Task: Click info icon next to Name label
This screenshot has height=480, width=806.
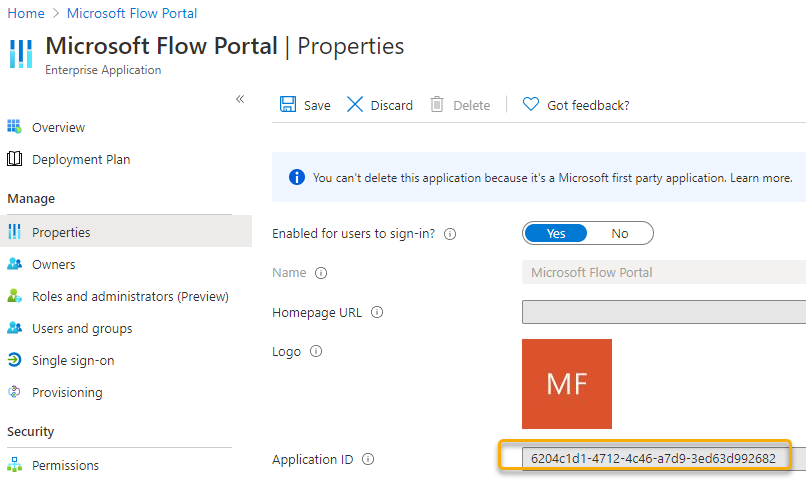Action: (321, 273)
